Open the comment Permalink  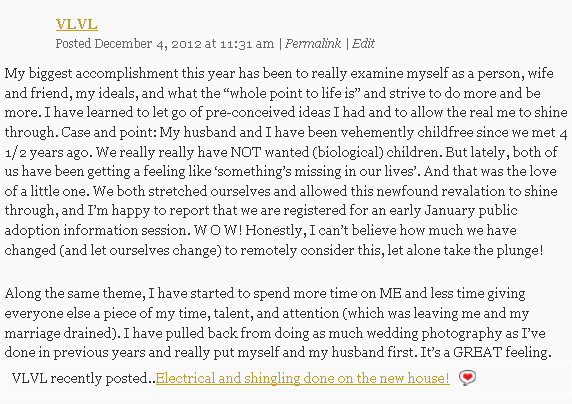[x=313, y=44]
